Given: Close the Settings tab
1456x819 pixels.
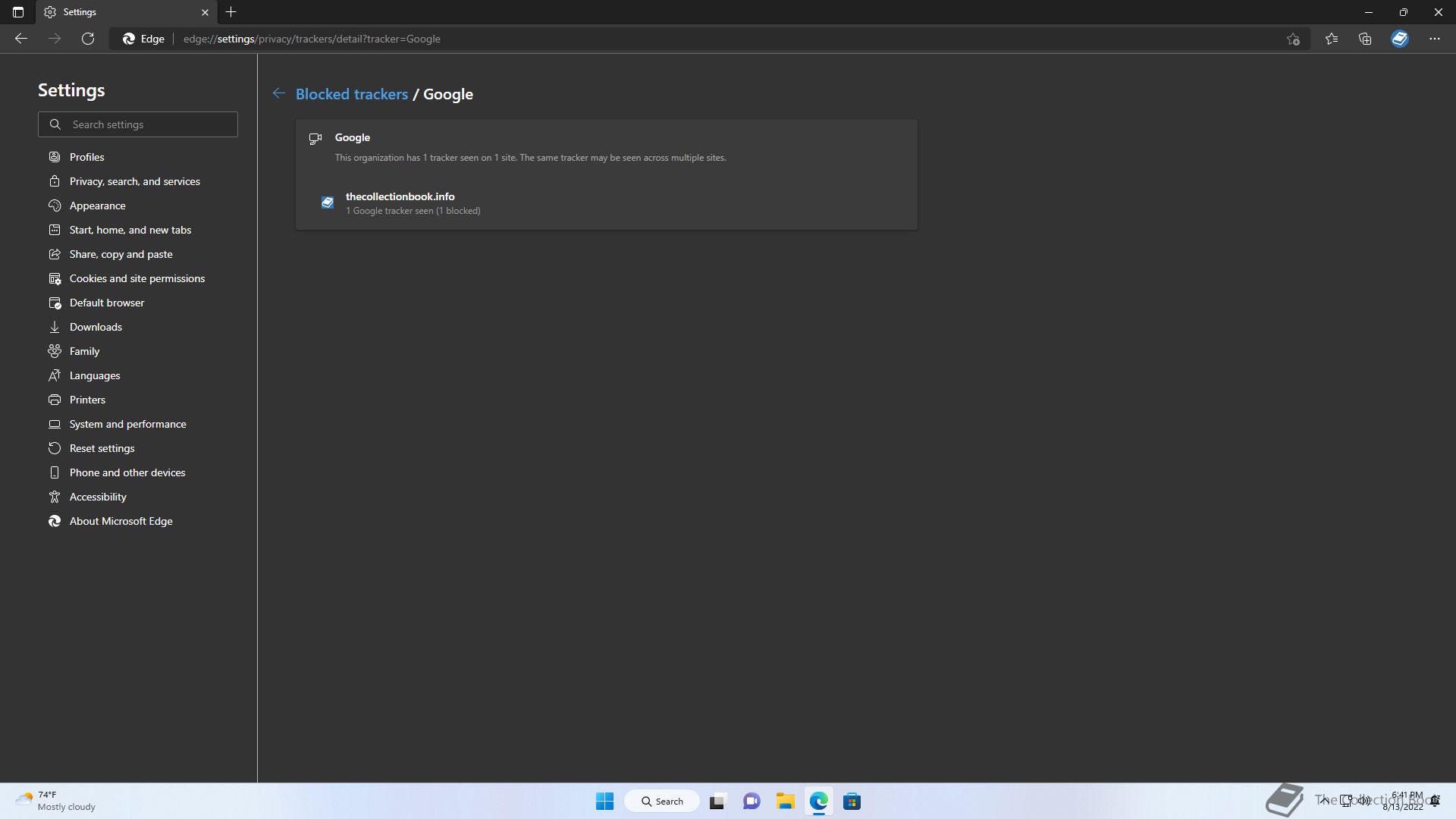Looking at the screenshot, I should pyautogui.click(x=205, y=12).
